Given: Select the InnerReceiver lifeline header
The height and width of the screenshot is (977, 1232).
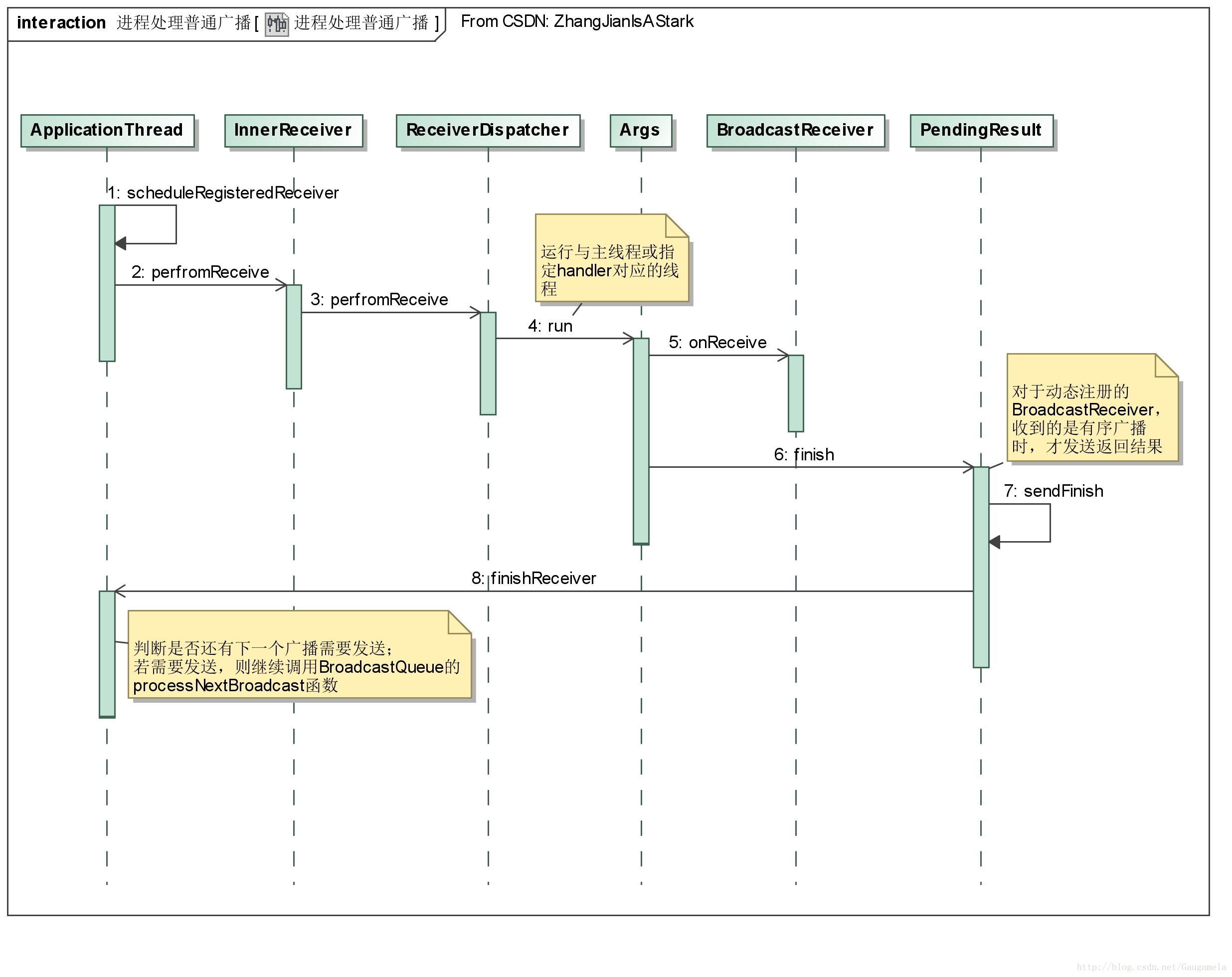Looking at the screenshot, I should pyautogui.click(x=293, y=130).
